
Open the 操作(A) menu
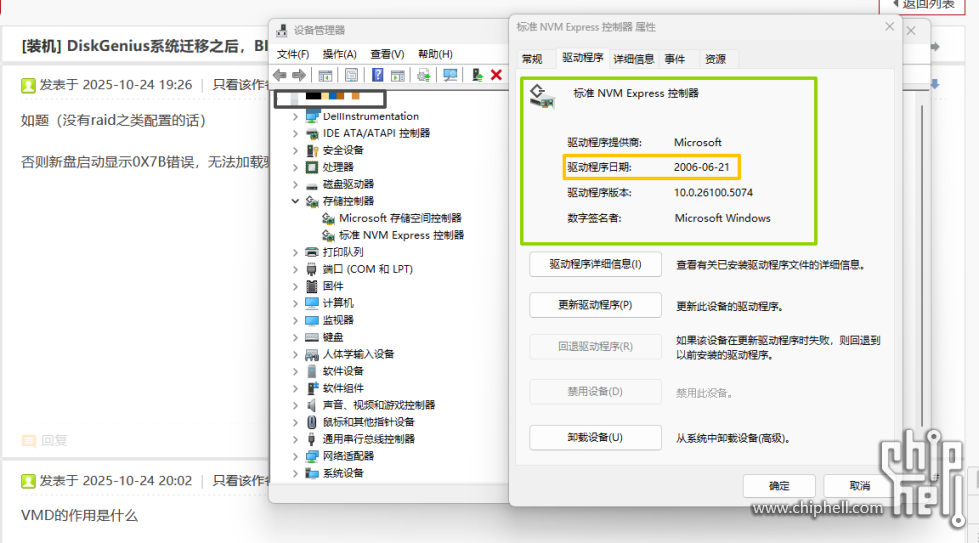[x=339, y=54]
